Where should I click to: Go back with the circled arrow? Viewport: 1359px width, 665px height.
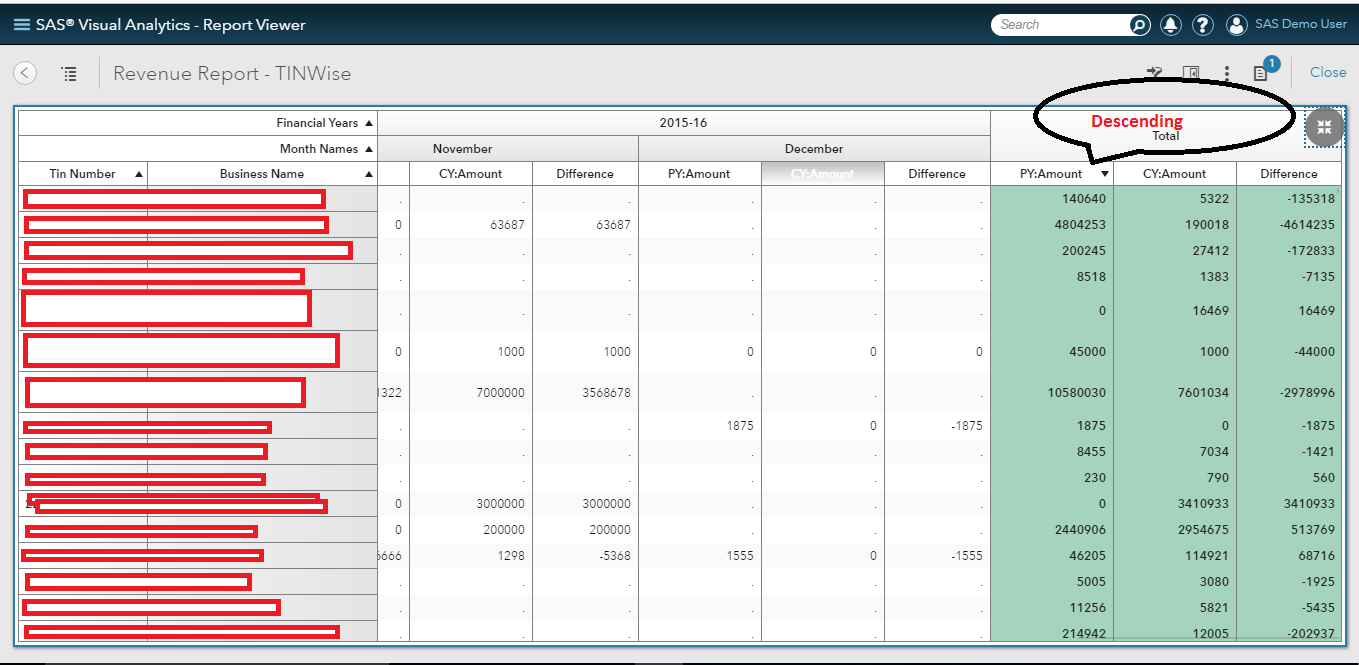(25, 73)
